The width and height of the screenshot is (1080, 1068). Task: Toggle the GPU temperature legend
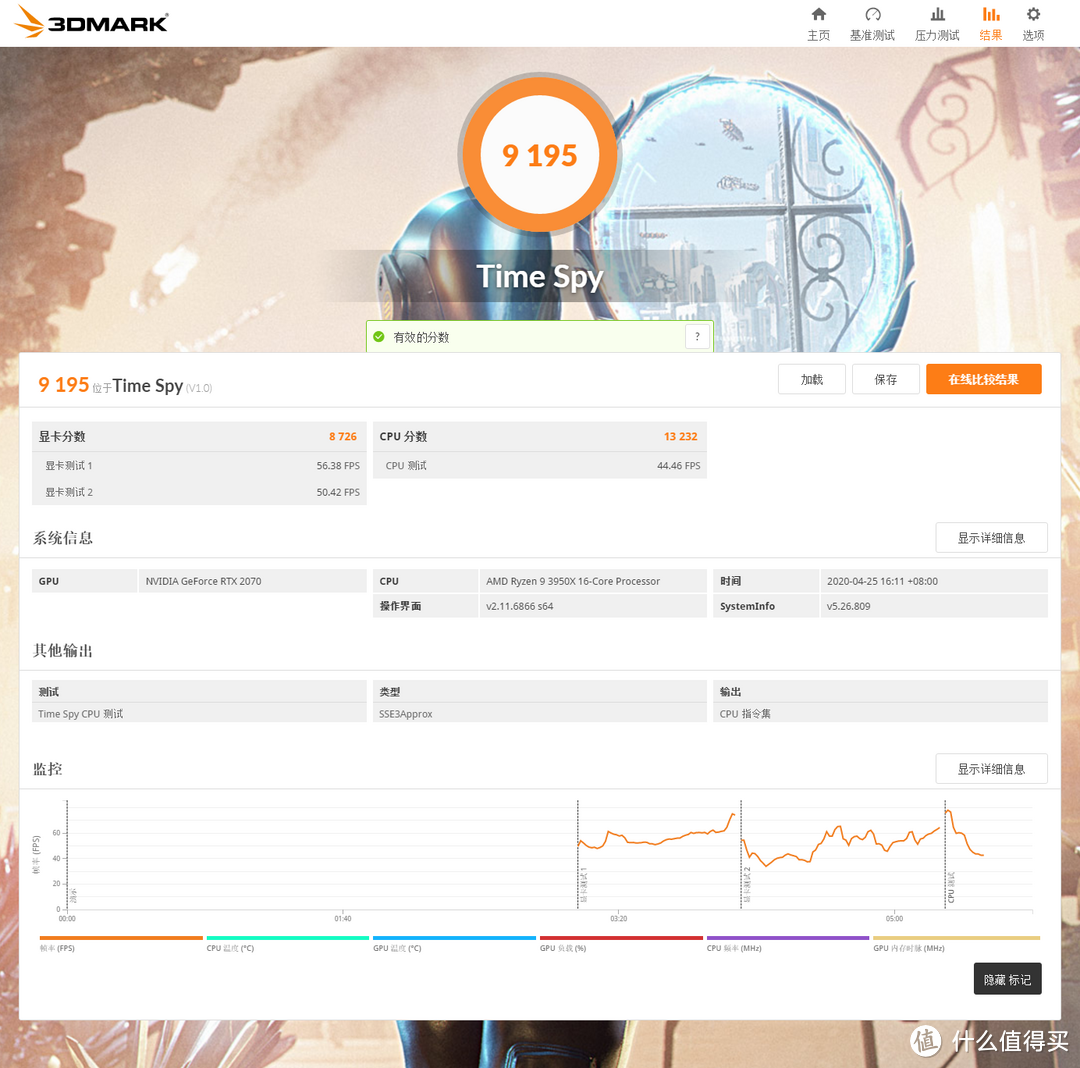(x=455, y=943)
